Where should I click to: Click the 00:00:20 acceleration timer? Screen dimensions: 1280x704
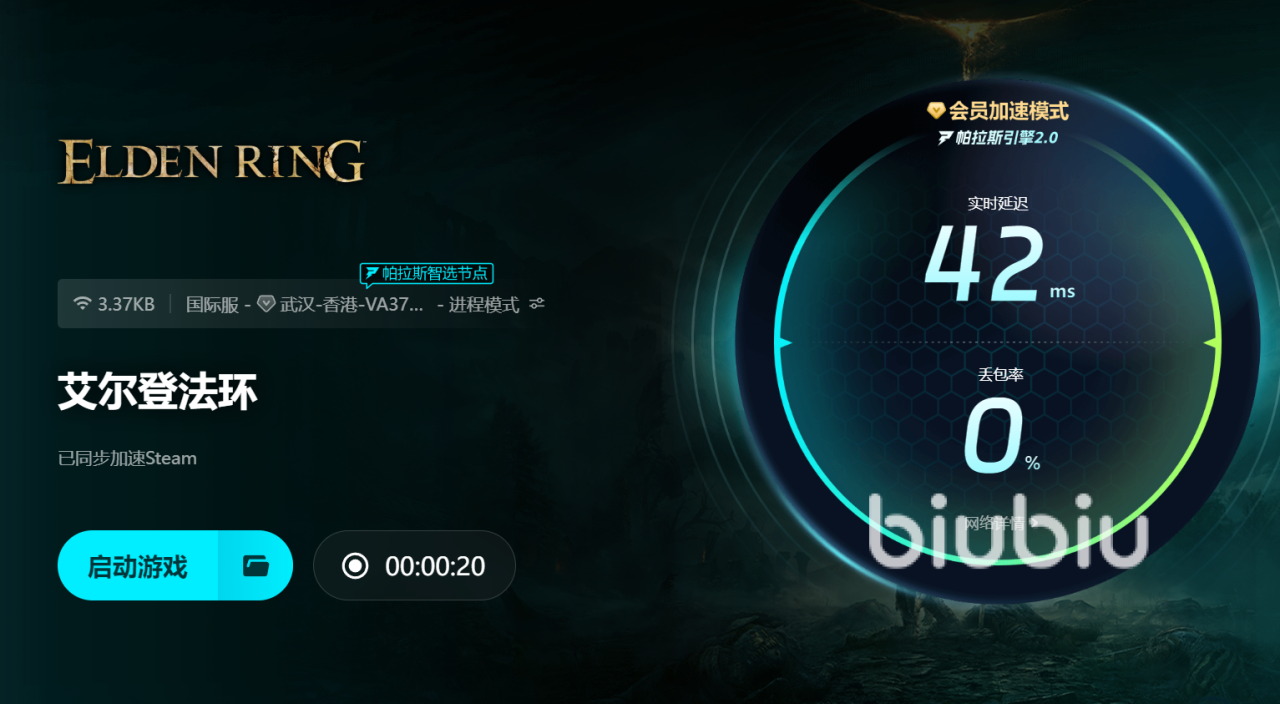point(435,566)
